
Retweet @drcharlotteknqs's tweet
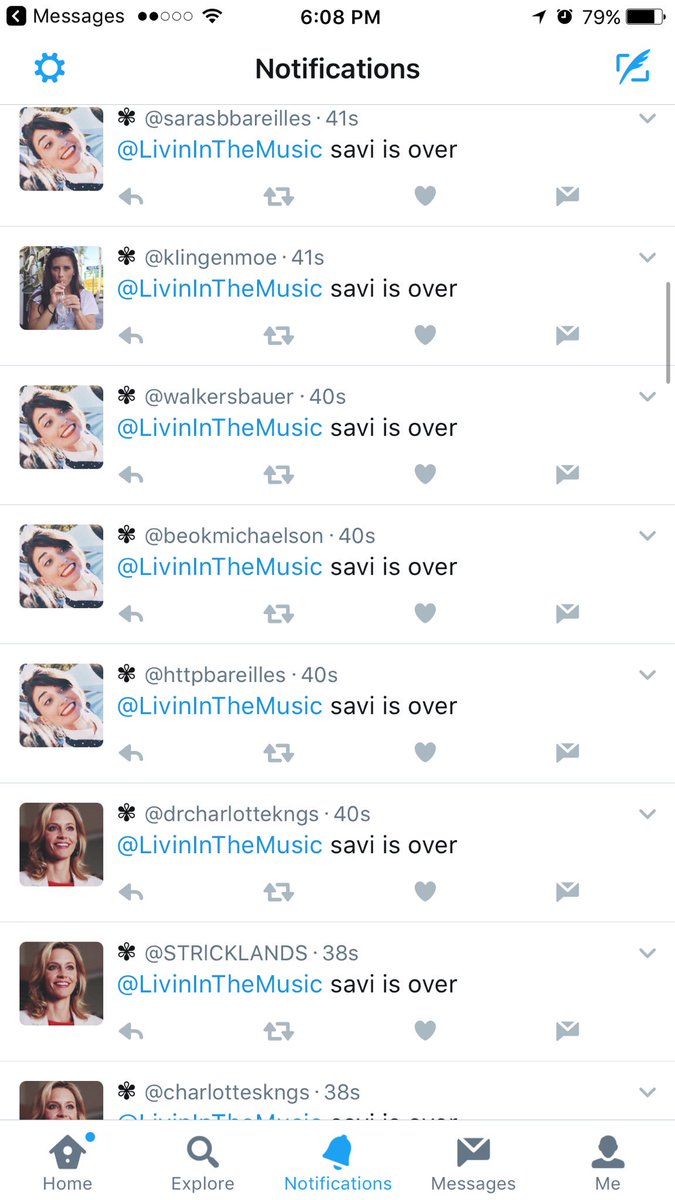(x=279, y=891)
